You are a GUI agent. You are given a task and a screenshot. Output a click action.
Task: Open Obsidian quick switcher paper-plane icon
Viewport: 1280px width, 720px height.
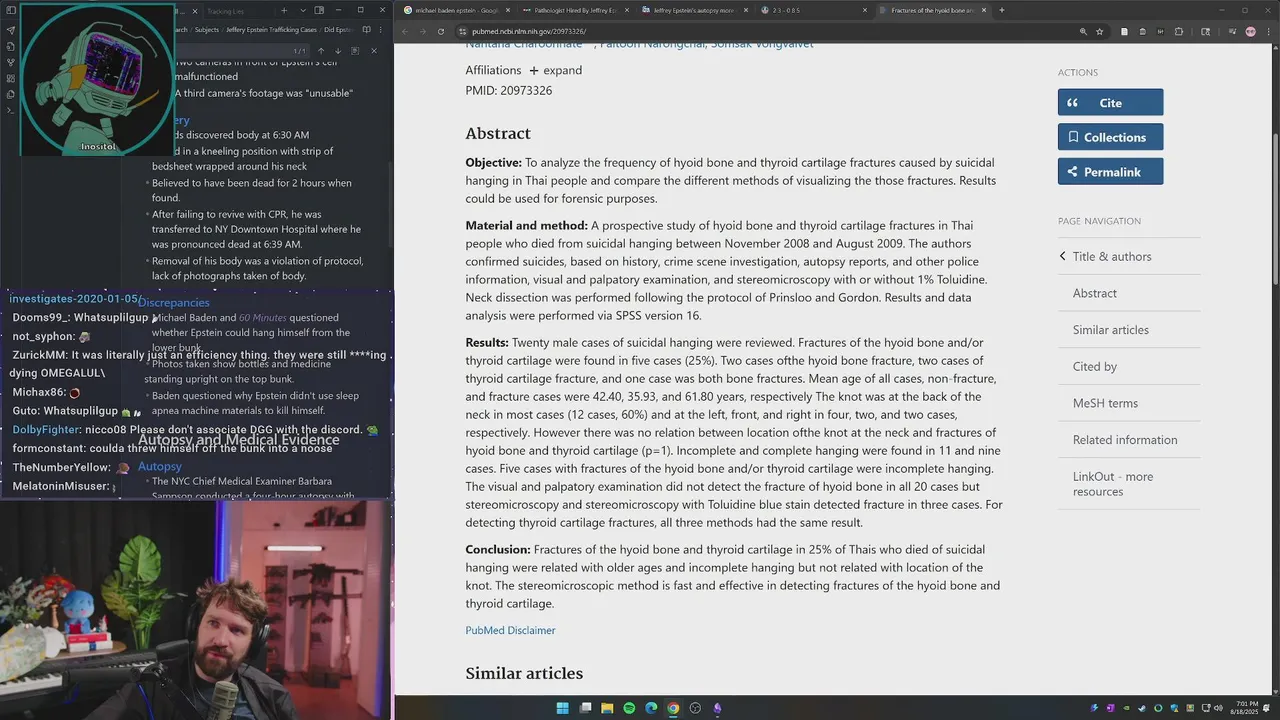click(11, 30)
